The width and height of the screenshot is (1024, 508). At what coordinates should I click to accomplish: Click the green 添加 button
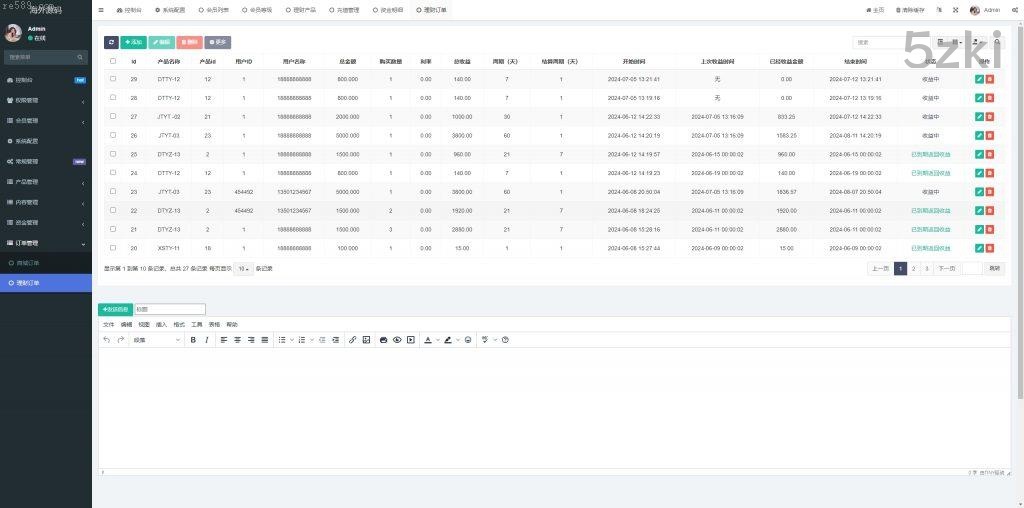coord(133,42)
